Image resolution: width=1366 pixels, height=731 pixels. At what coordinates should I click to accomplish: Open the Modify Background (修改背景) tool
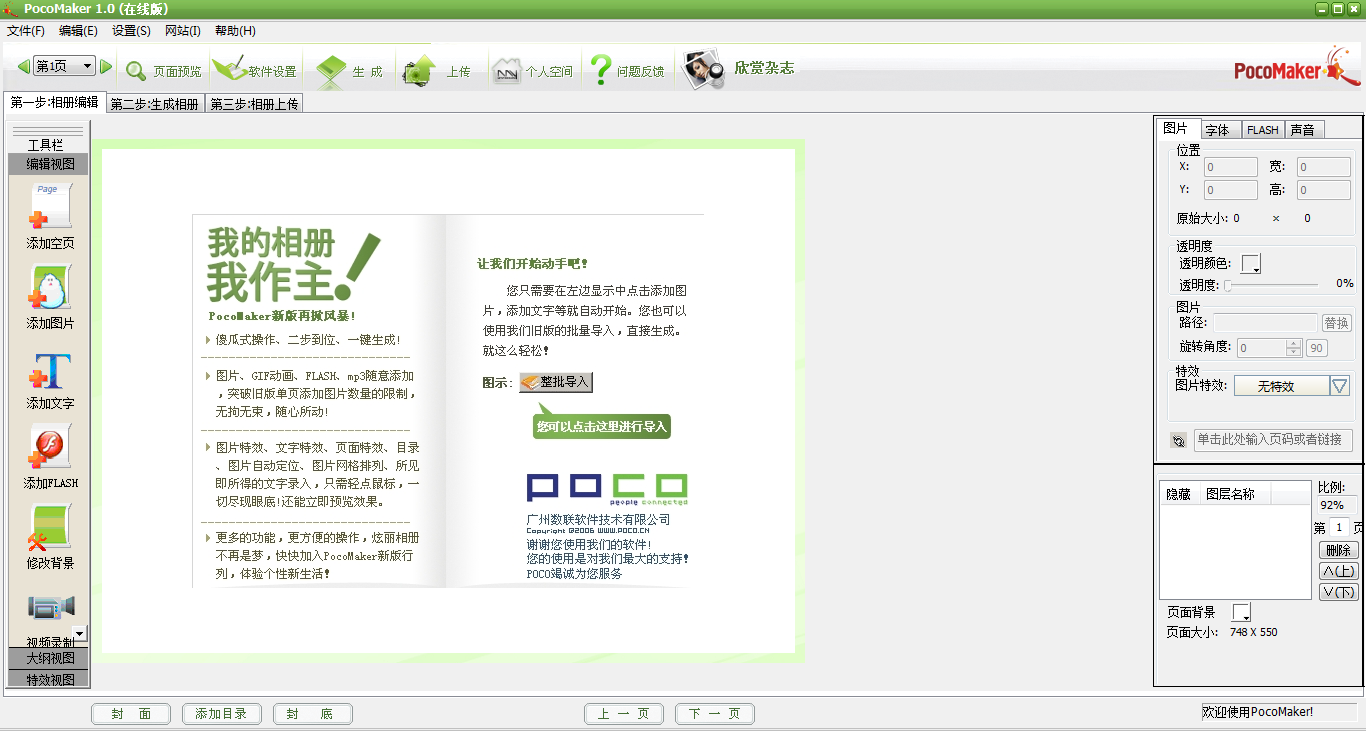pyautogui.click(x=49, y=528)
